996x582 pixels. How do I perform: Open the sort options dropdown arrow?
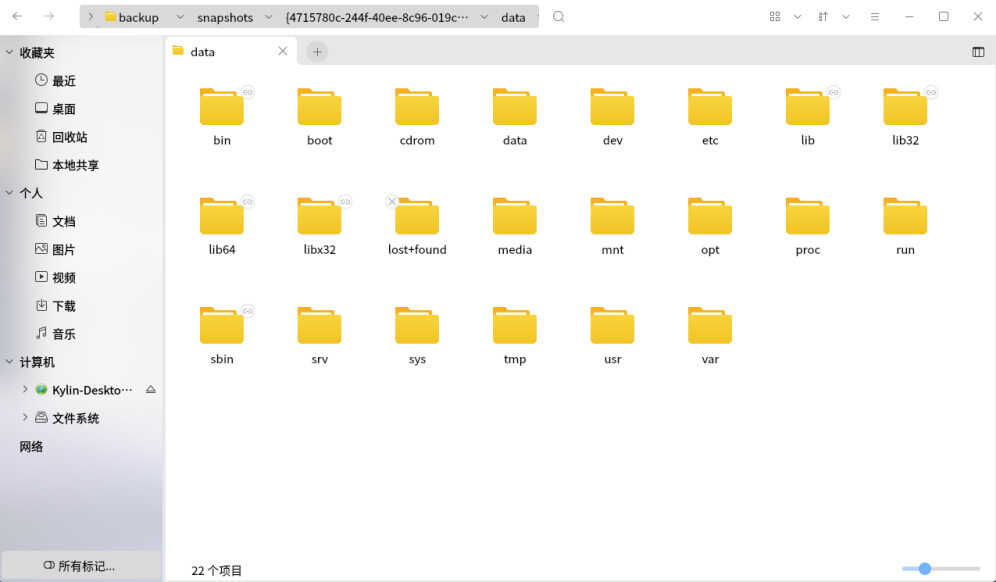tap(845, 17)
